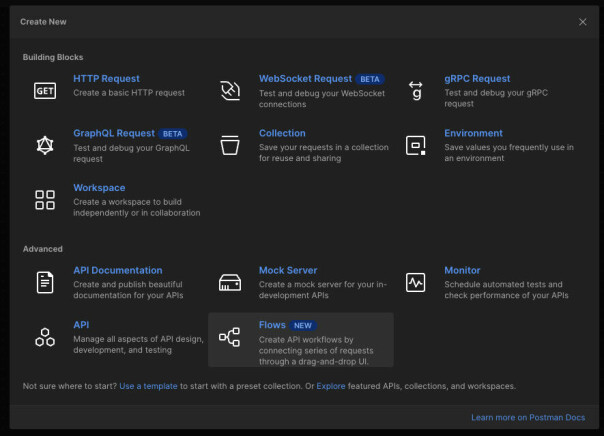The width and height of the screenshot is (604, 436).
Task: Open API Documentation title link
Action: point(118,270)
